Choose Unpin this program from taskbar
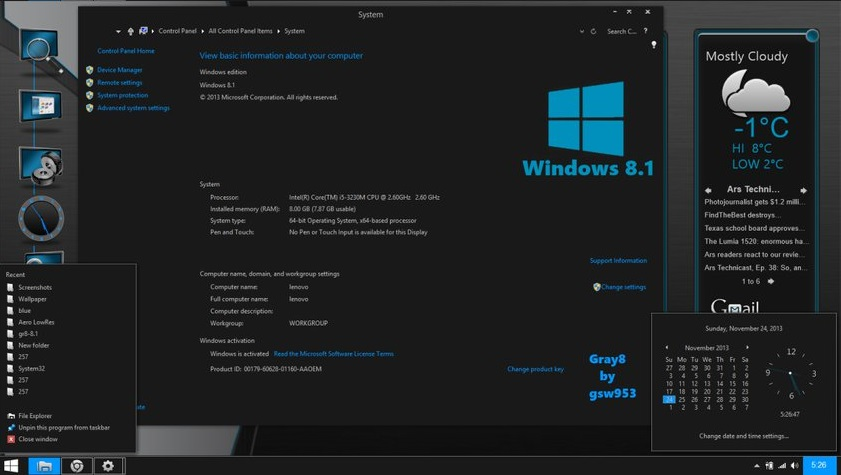 [64, 427]
